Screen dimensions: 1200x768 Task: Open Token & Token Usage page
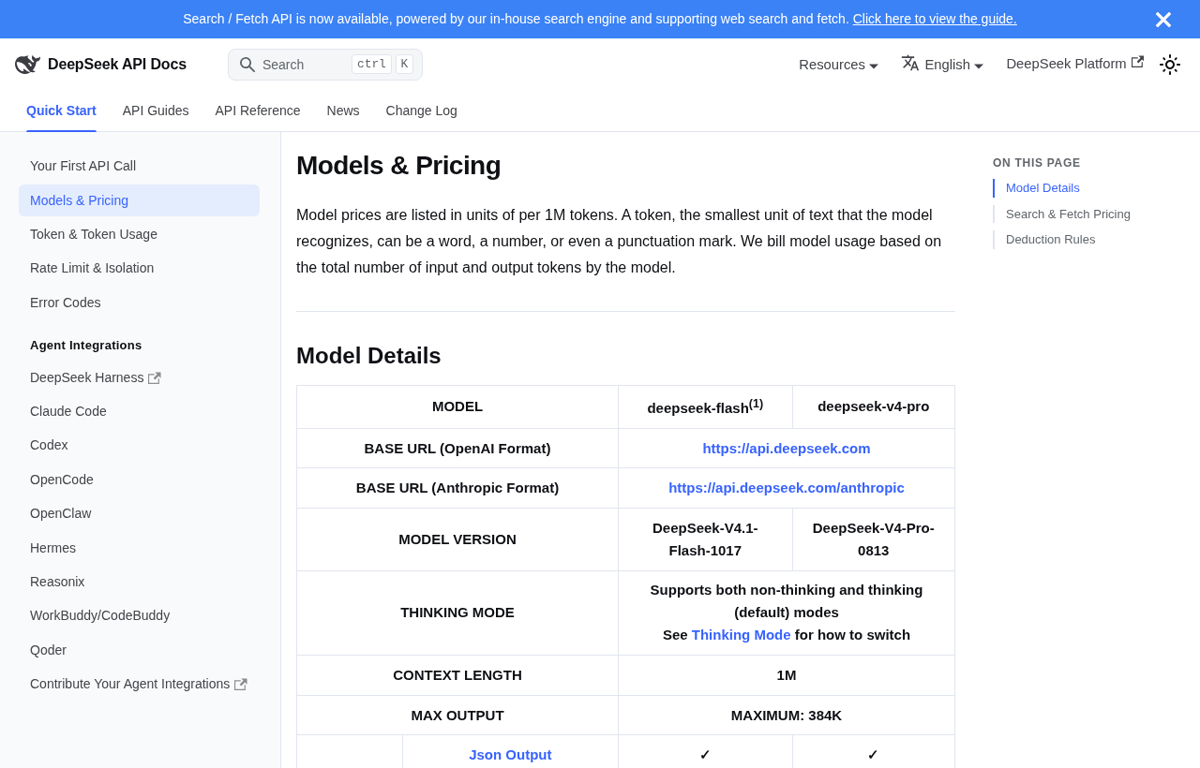tap(139, 234)
